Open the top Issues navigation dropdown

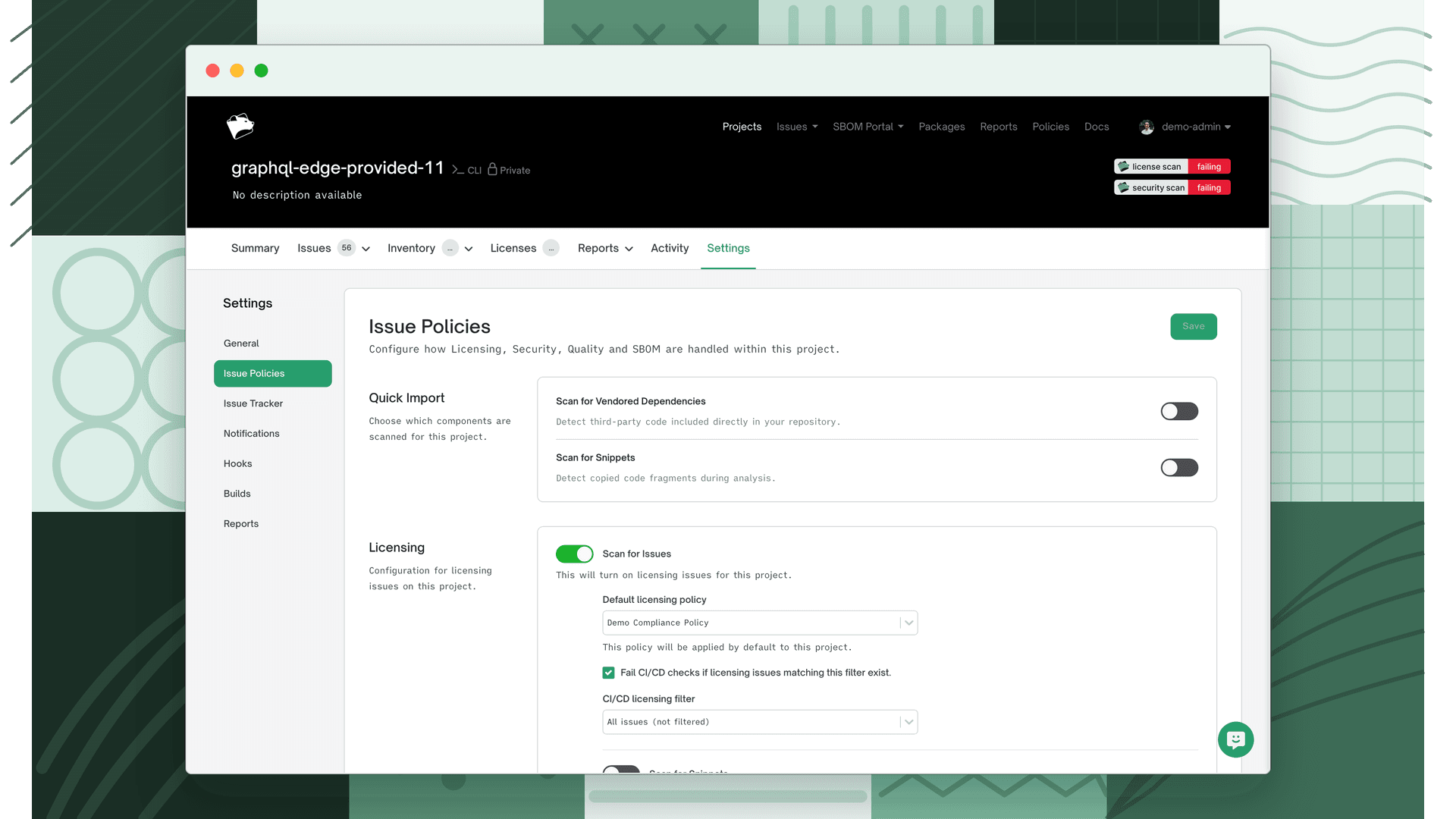[x=797, y=127]
